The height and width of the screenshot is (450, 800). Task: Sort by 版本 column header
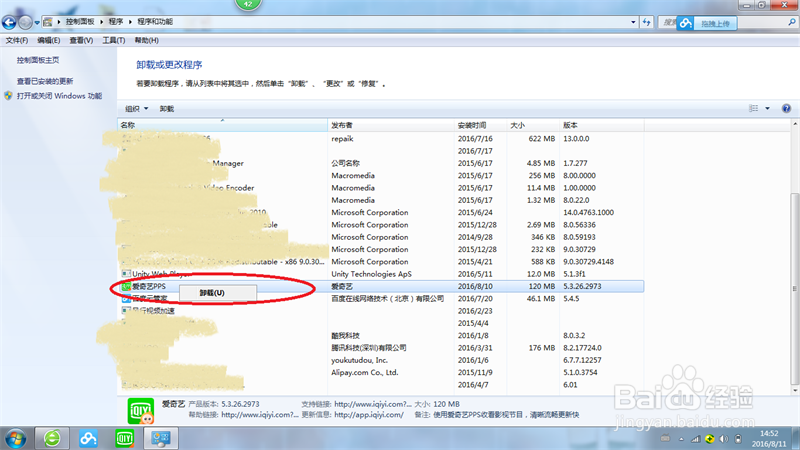(x=602, y=125)
